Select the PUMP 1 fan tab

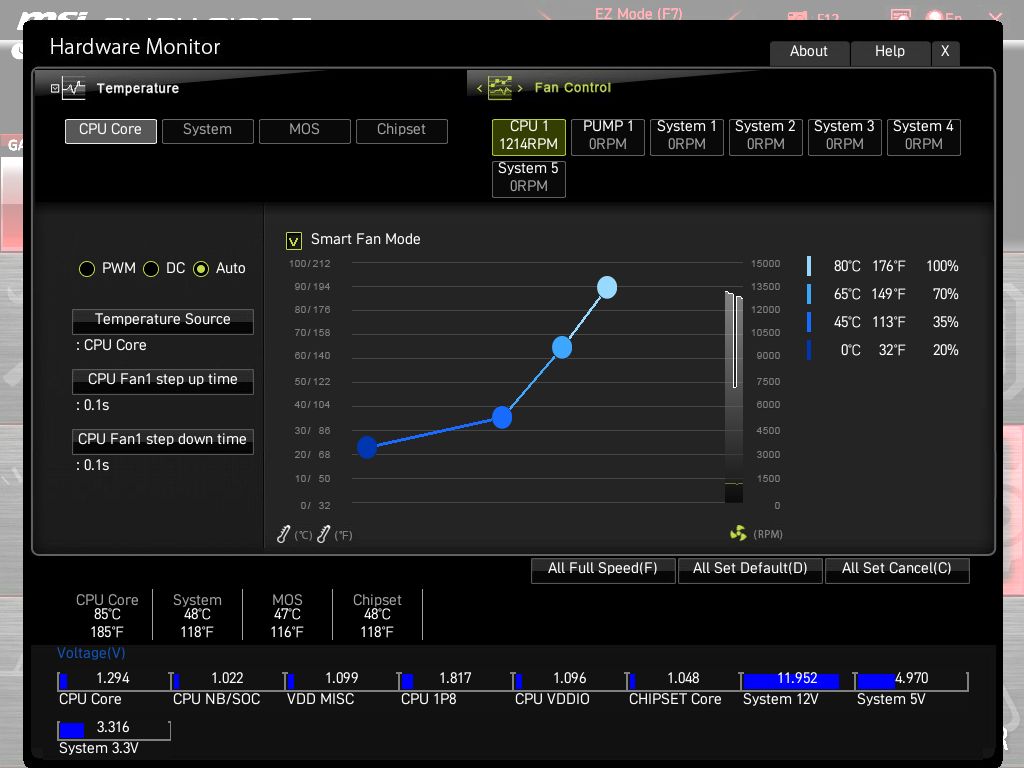point(608,136)
